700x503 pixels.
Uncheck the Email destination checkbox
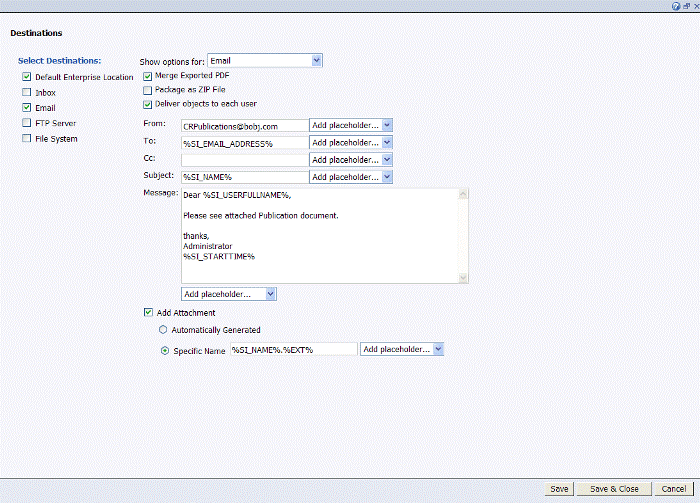(x=27, y=108)
